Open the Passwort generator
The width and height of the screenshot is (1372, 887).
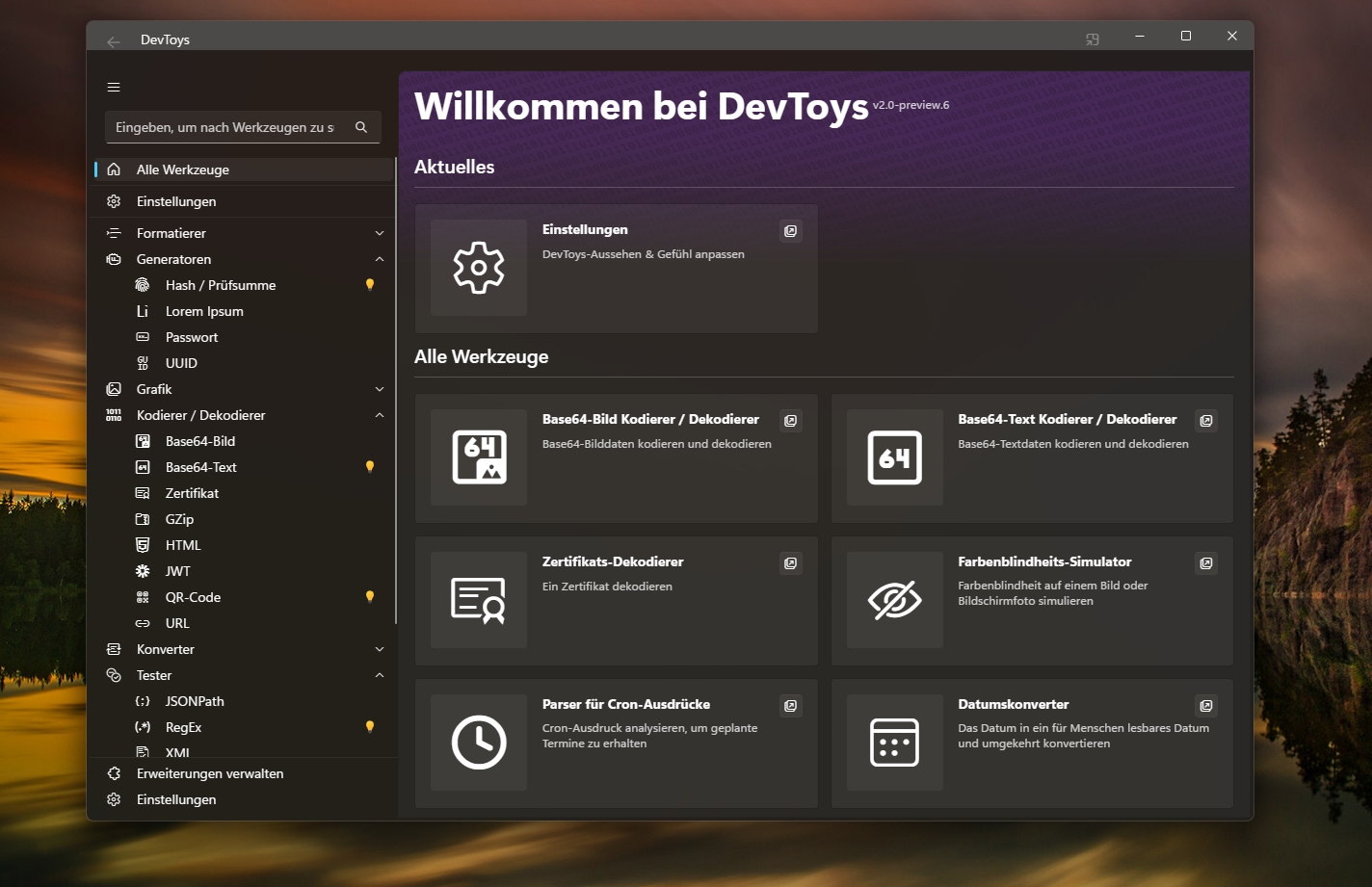pos(245,337)
